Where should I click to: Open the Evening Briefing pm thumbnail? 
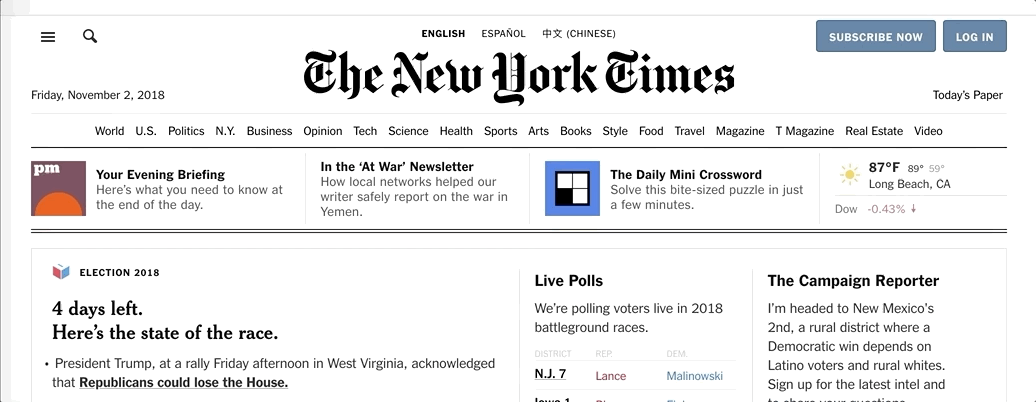coord(58,188)
